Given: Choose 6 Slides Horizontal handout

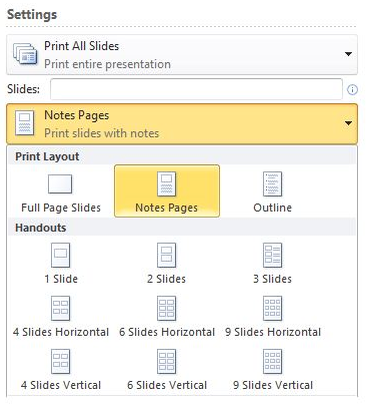Looking at the screenshot, I should [167, 317].
